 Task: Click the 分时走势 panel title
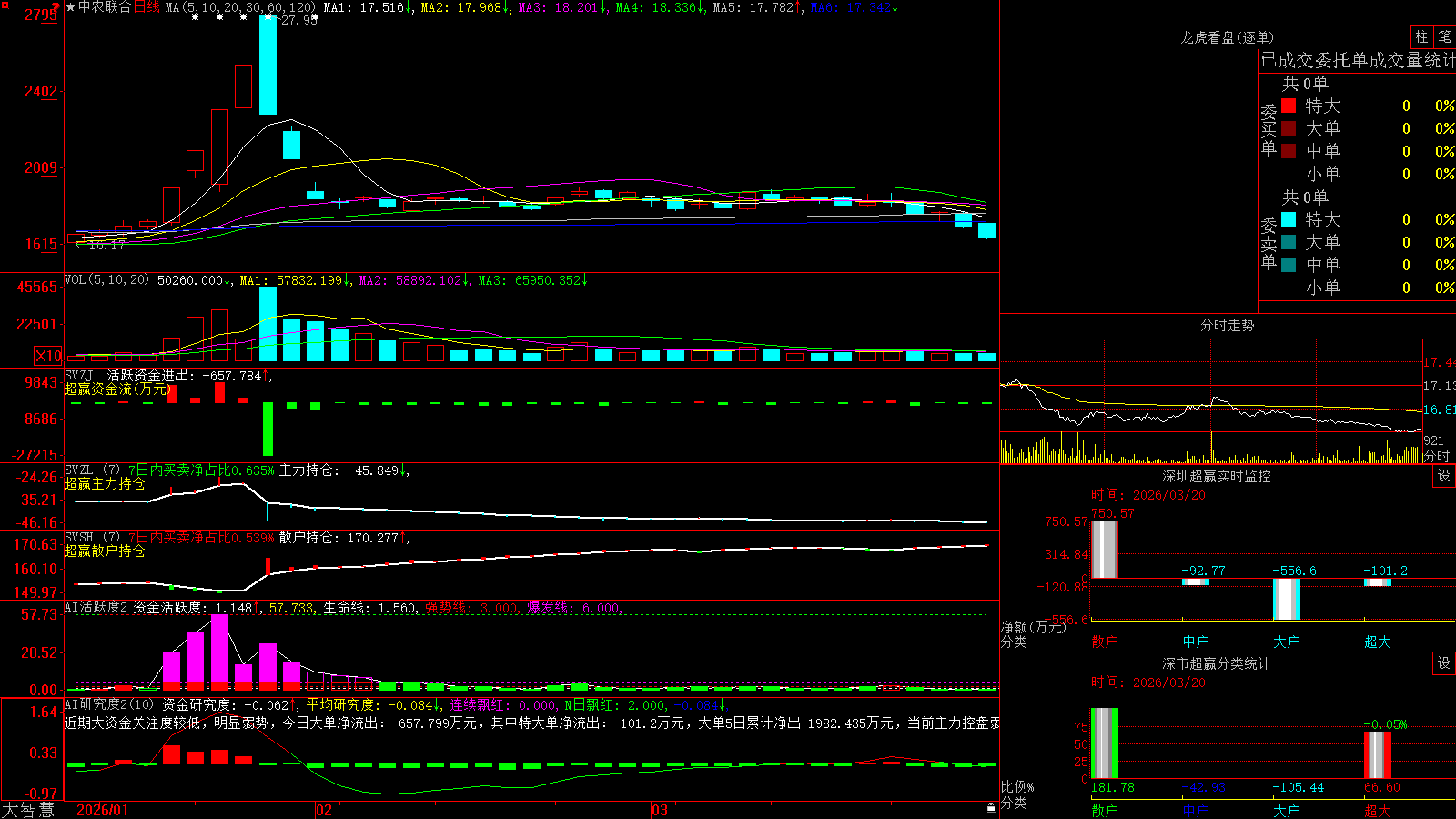(x=1227, y=325)
